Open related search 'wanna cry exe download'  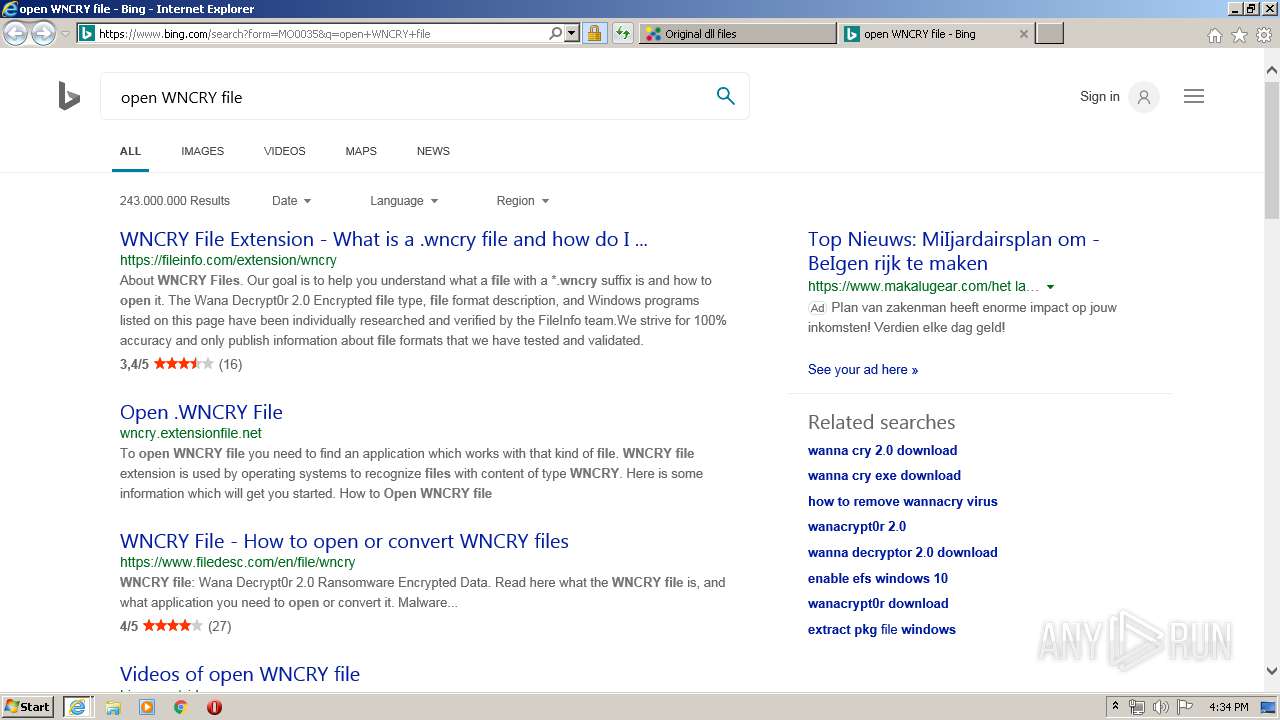coord(884,476)
